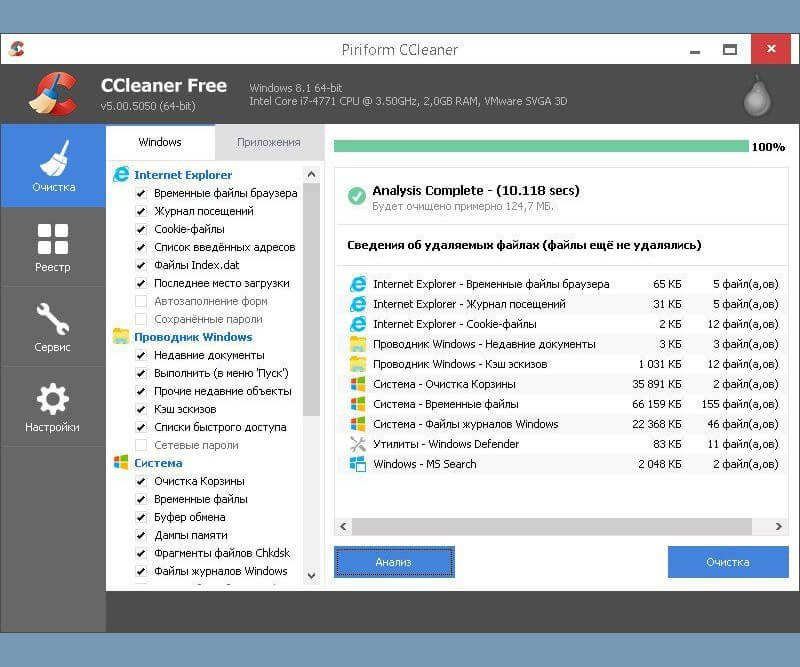Click the CCleaner logo in header

tap(54, 94)
